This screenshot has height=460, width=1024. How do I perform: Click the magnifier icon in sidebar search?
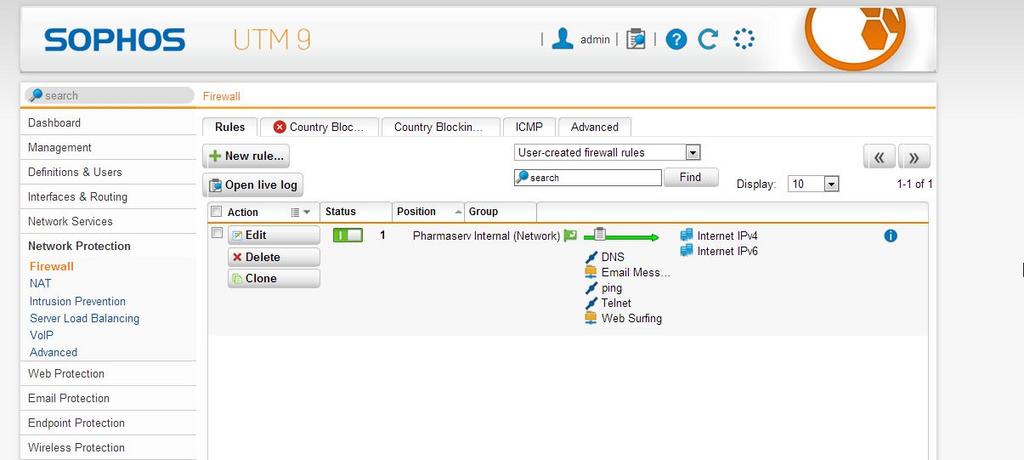tap(36, 95)
